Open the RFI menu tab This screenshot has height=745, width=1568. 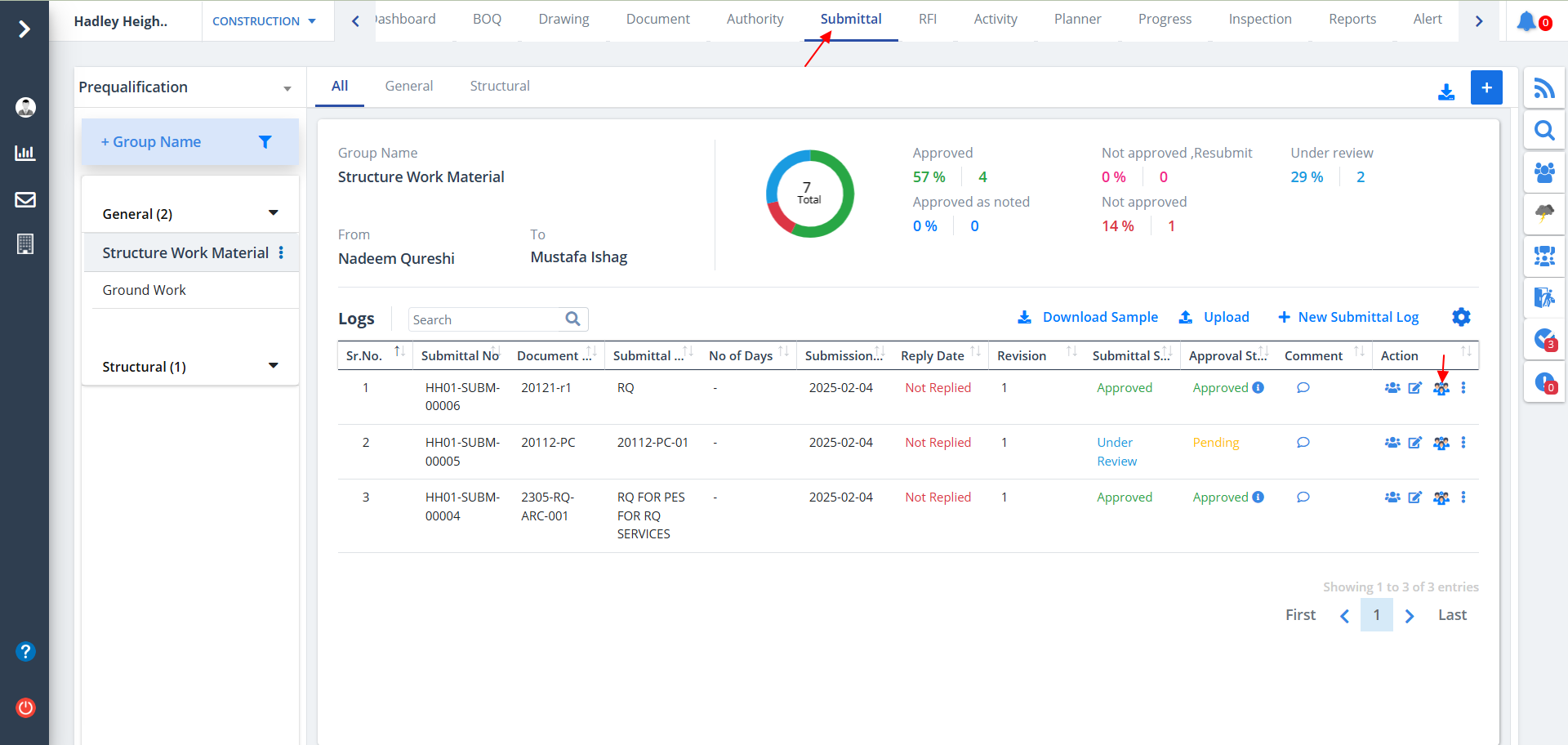tap(927, 19)
